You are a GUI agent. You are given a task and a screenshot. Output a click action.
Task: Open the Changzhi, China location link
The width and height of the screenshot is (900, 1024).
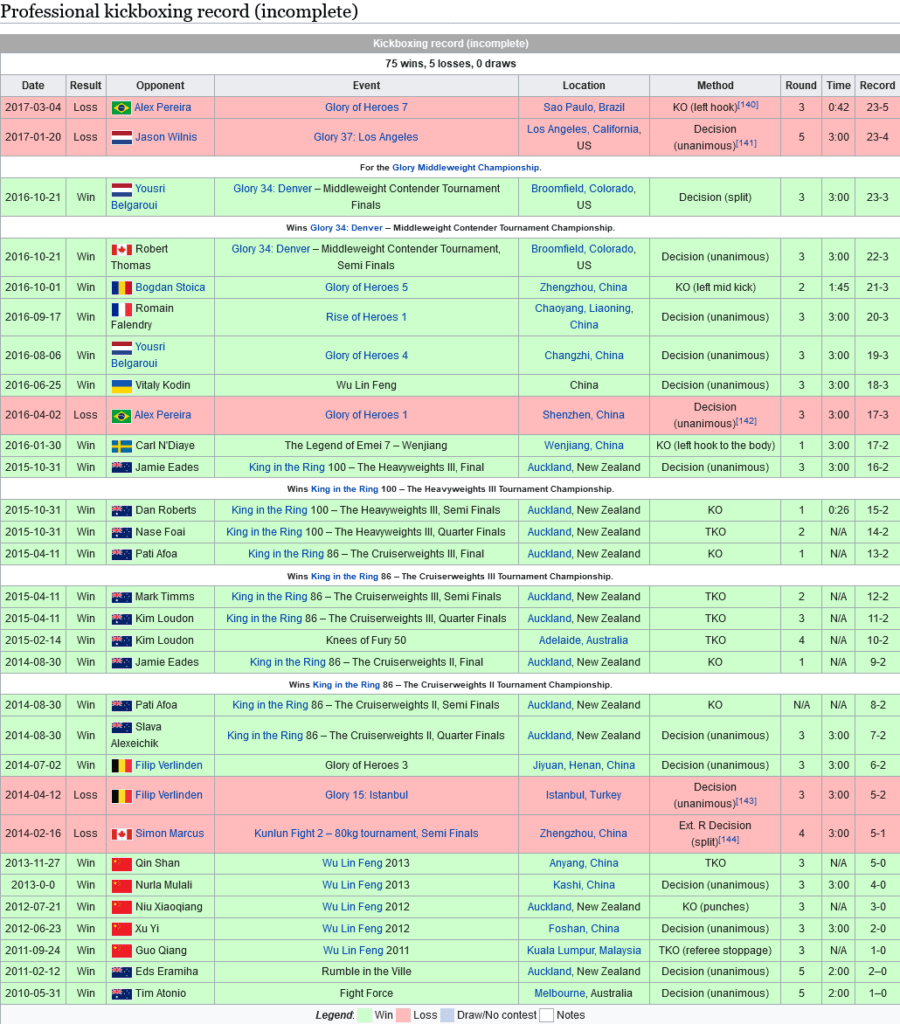[584, 356]
